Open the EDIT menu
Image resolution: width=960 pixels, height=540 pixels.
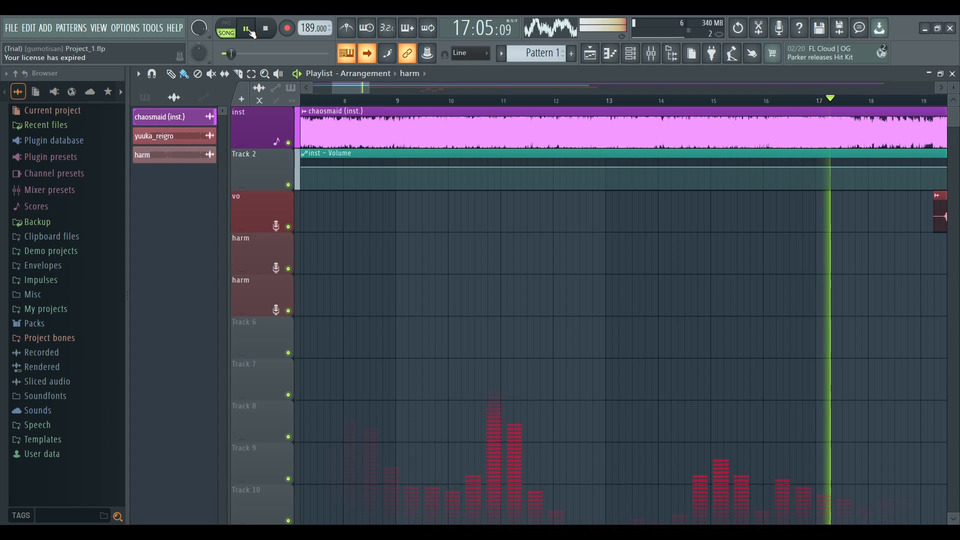28,28
